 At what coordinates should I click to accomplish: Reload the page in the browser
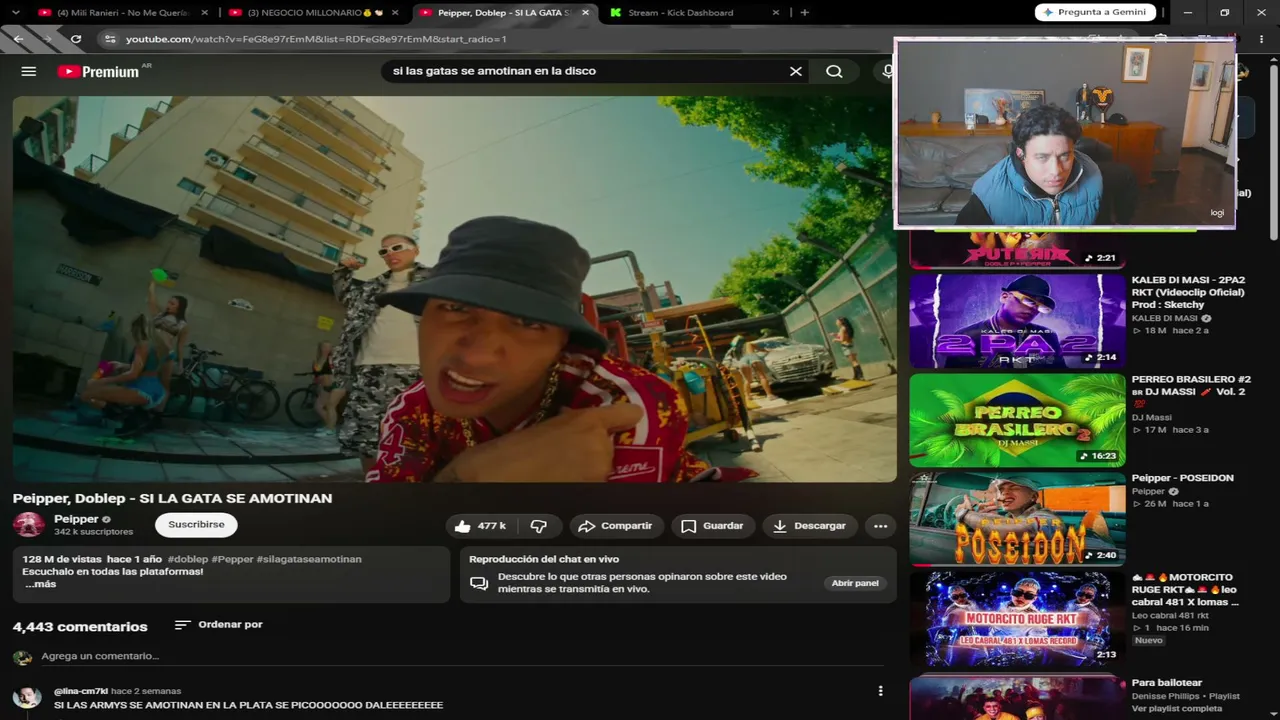(x=76, y=39)
